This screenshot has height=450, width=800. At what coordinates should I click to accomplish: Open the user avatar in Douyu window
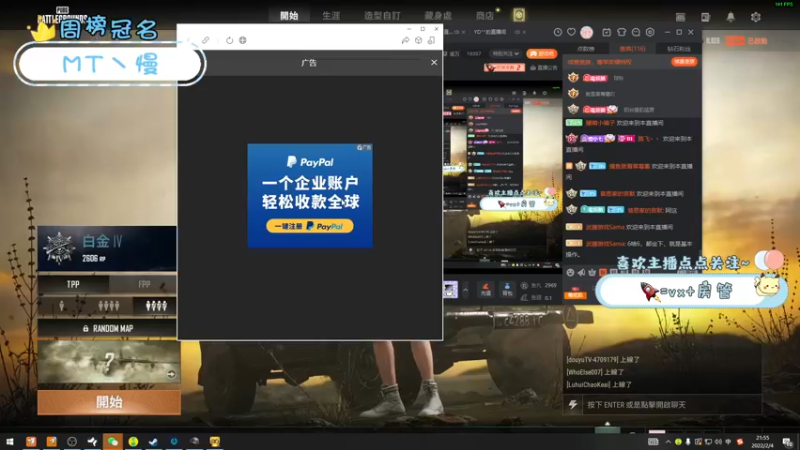587,32
